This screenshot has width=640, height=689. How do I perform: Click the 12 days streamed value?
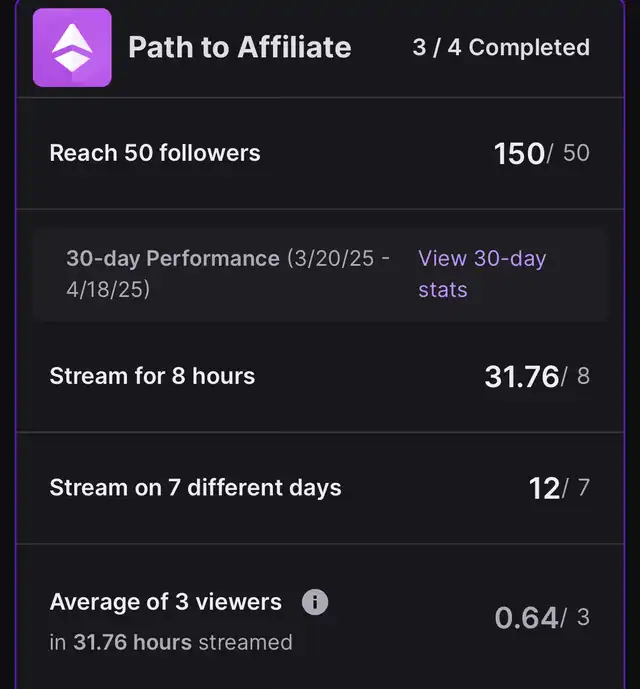tap(543, 488)
